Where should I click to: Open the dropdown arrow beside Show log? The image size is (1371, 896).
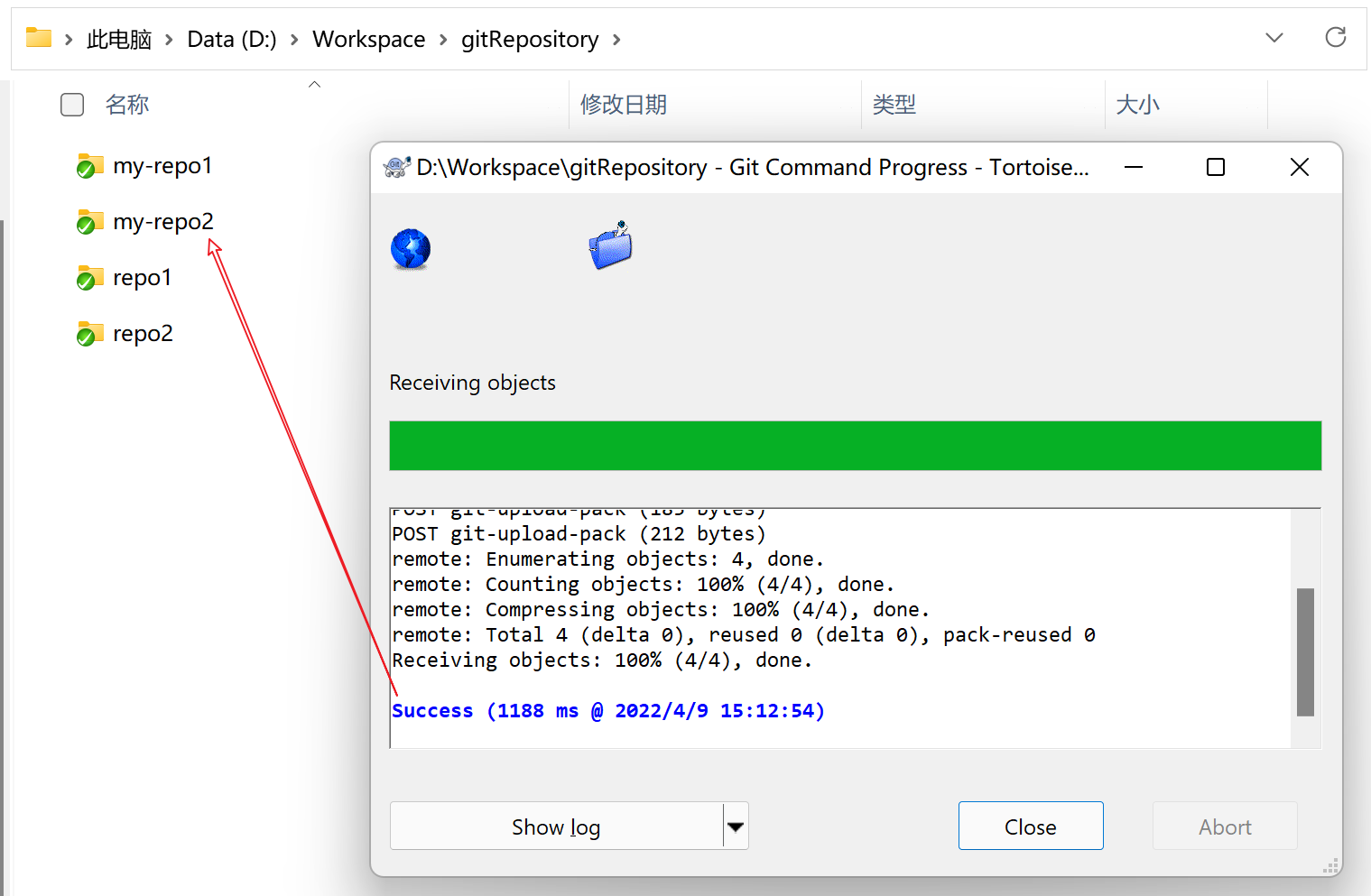pyautogui.click(x=736, y=827)
